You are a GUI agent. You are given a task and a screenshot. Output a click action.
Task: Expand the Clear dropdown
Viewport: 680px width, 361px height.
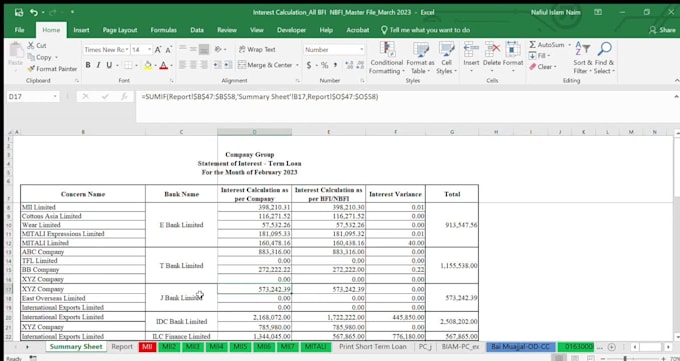(555, 67)
